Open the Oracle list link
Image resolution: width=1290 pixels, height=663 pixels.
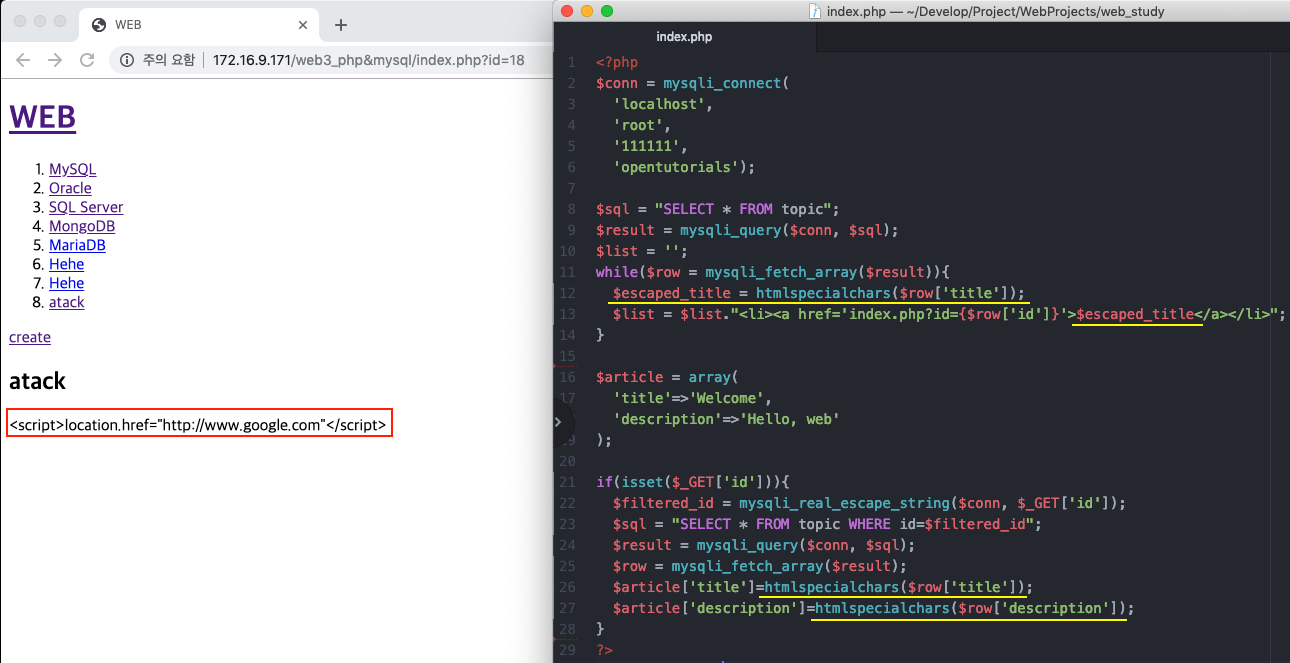click(x=70, y=188)
